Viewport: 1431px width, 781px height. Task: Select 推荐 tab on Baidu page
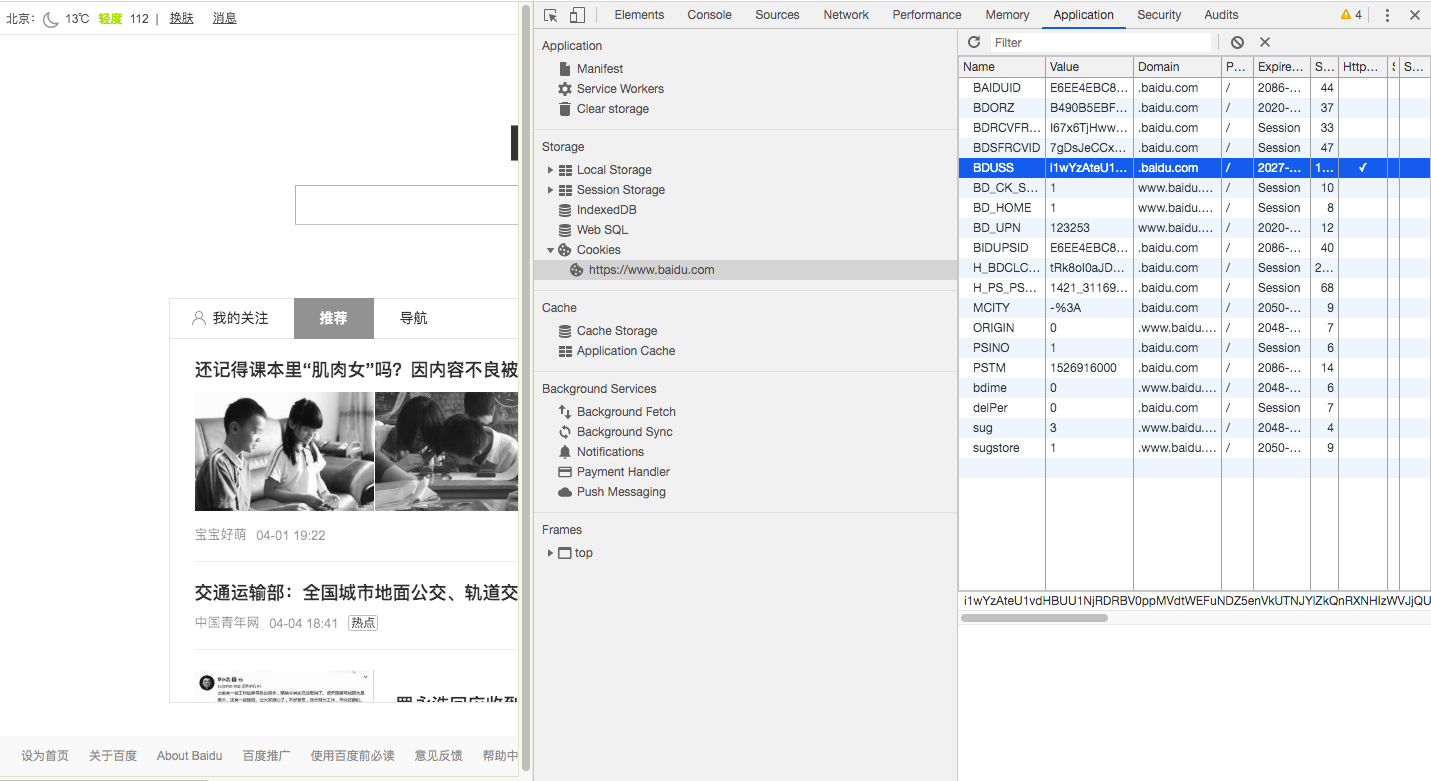(x=334, y=318)
